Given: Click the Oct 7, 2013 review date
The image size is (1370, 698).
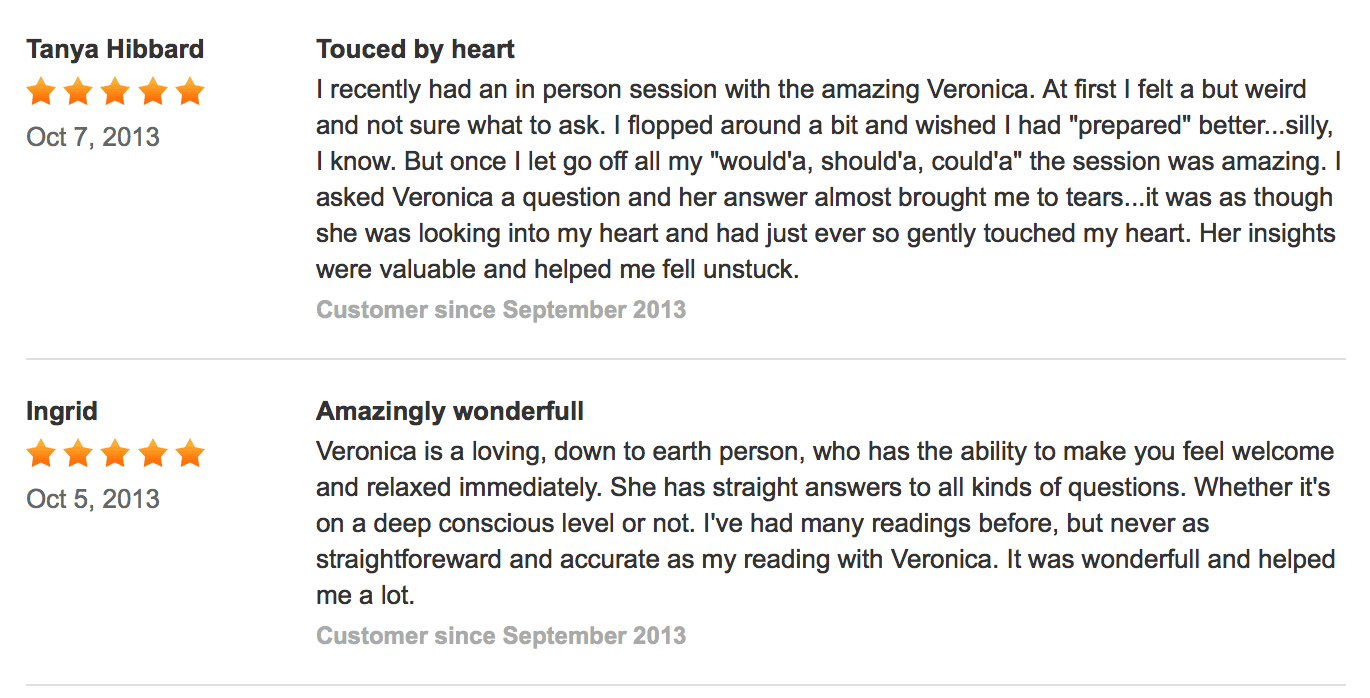Looking at the screenshot, I should coord(93,137).
